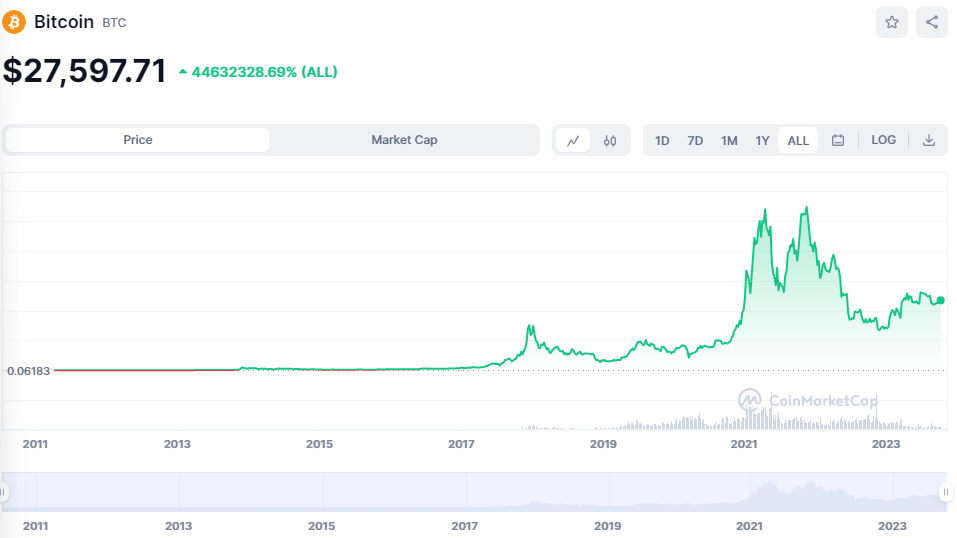Image resolution: width=957 pixels, height=538 pixels.
Task: Grab the right range slider handle
Action: tap(945, 492)
